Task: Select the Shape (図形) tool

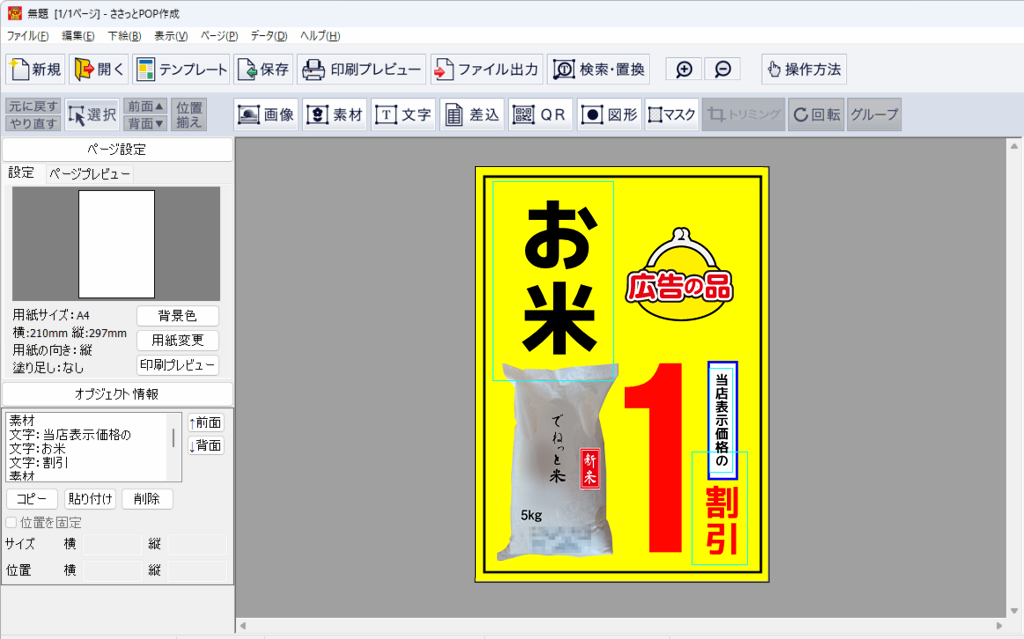Action: 608,115
